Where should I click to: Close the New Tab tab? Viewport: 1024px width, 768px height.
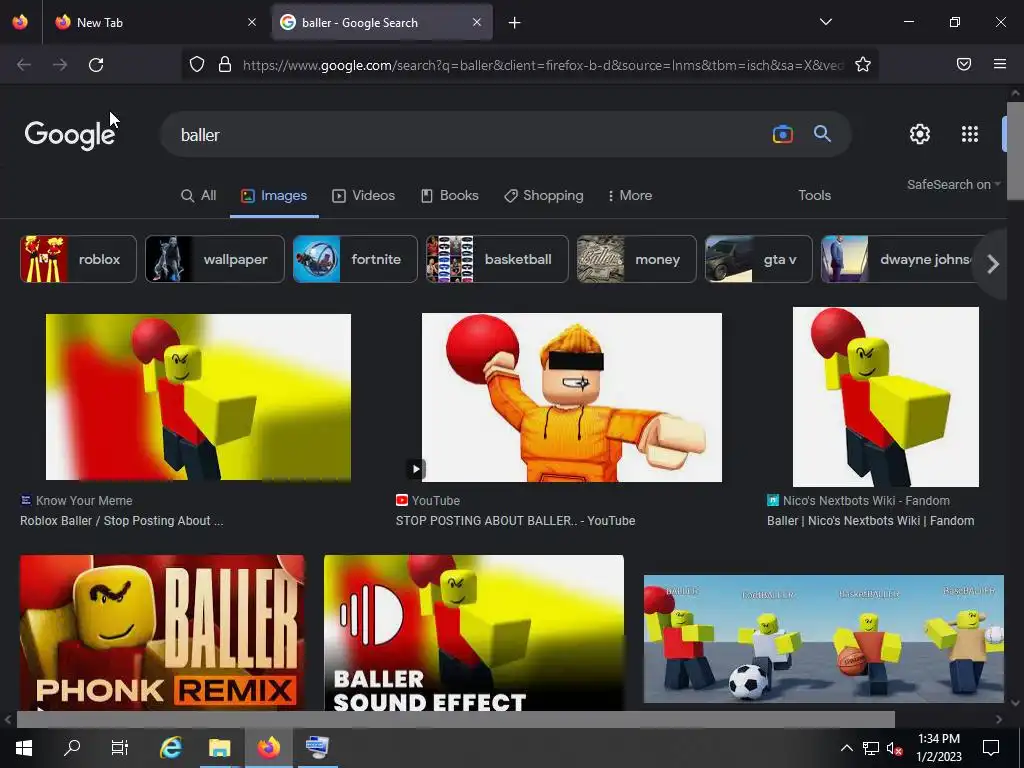pos(252,22)
